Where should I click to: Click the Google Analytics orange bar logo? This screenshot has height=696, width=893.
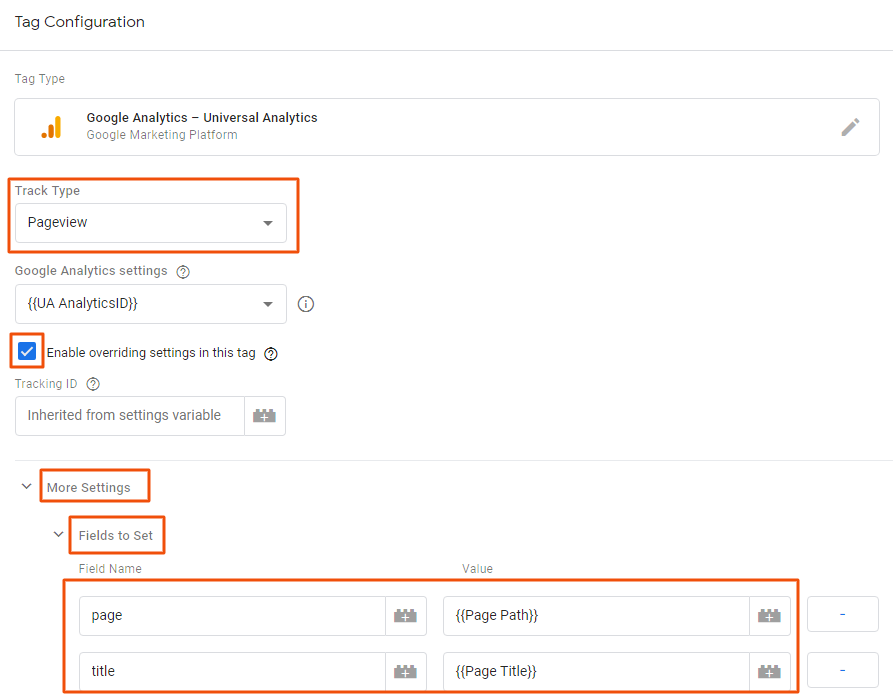[52, 127]
